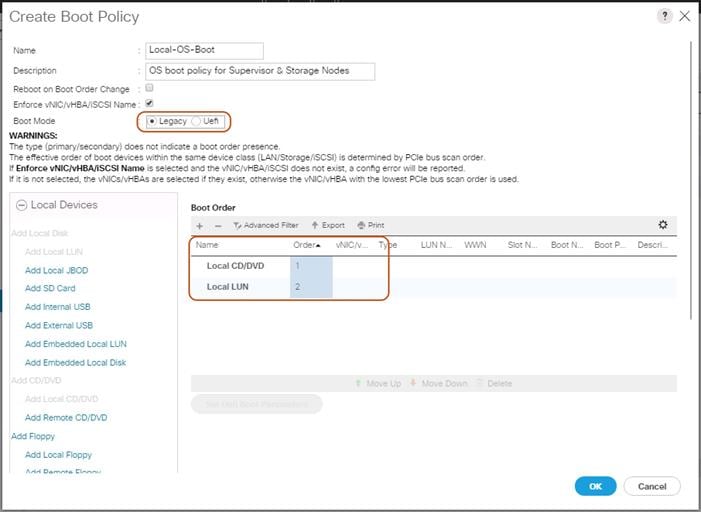Edit the policy Name field
This screenshot has width=701, height=512.
[x=204, y=51]
